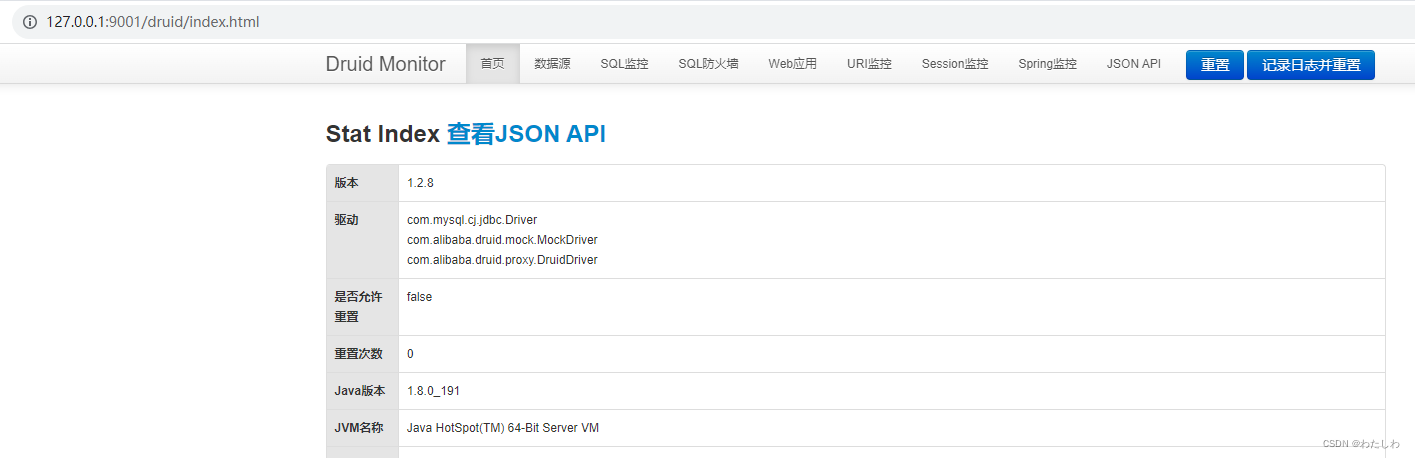Select the 首页 tab
The image size is (1415, 458).
pos(492,64)
